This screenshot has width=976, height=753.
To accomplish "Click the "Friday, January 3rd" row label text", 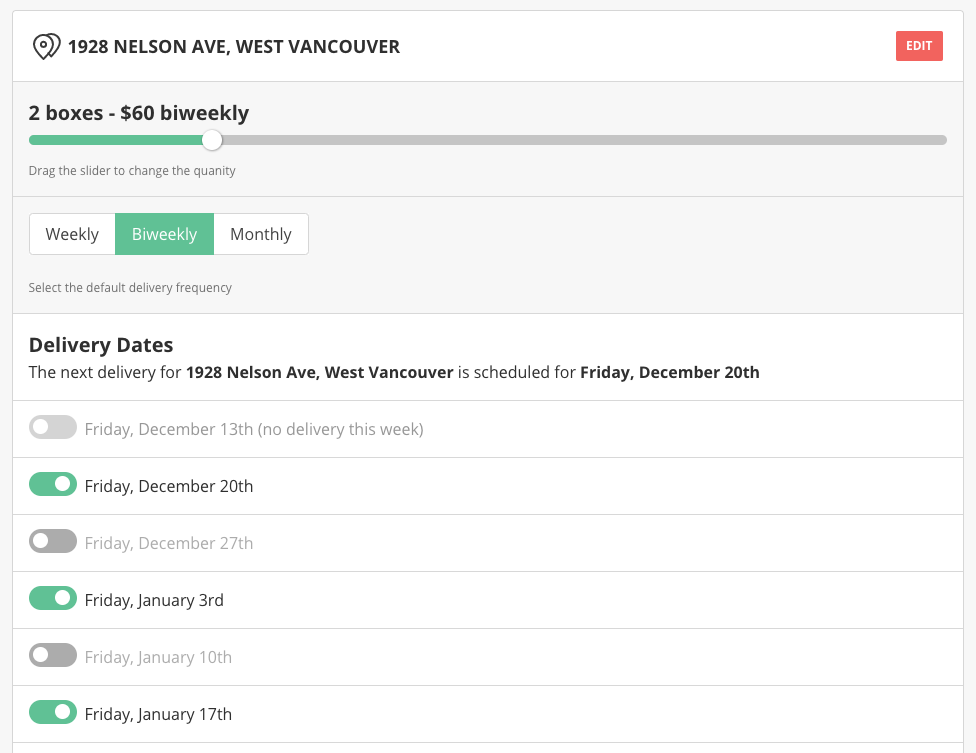I will click(154, 600).
